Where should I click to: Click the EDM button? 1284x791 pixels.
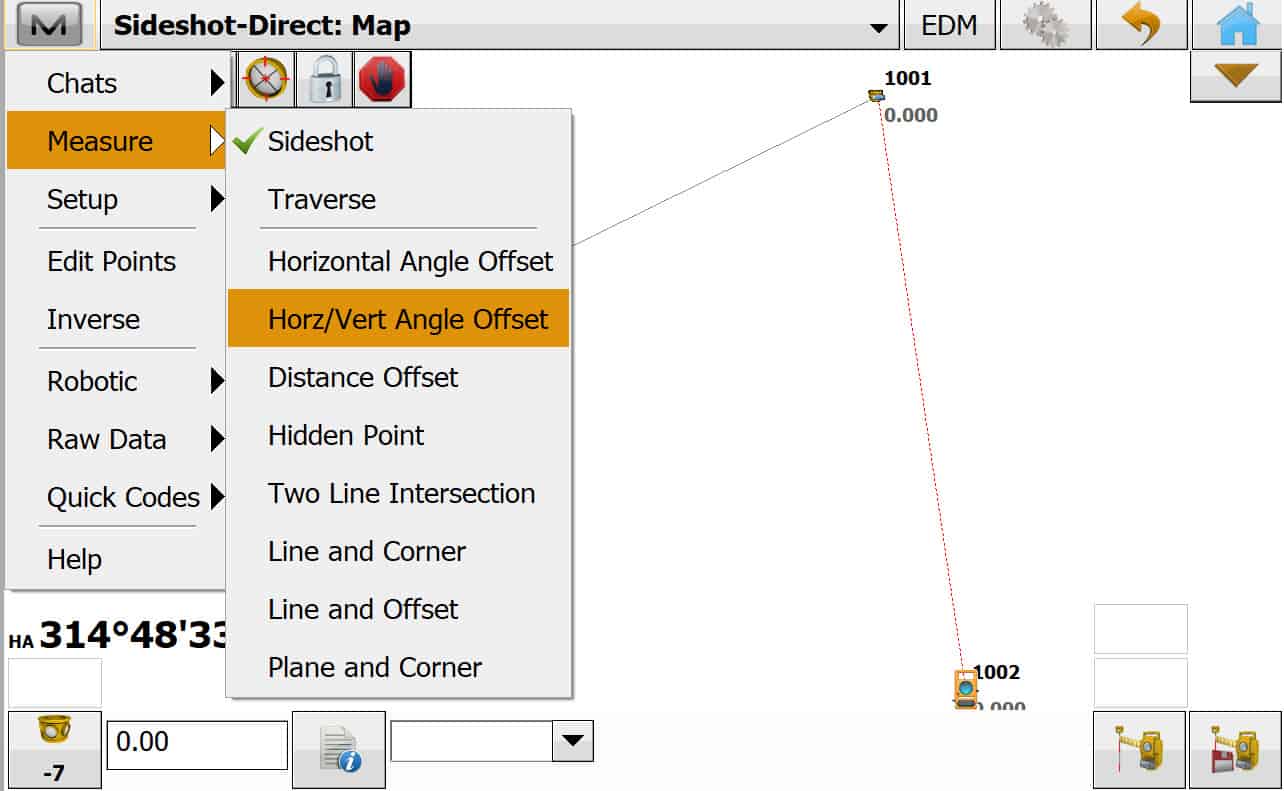pos(950,25)
